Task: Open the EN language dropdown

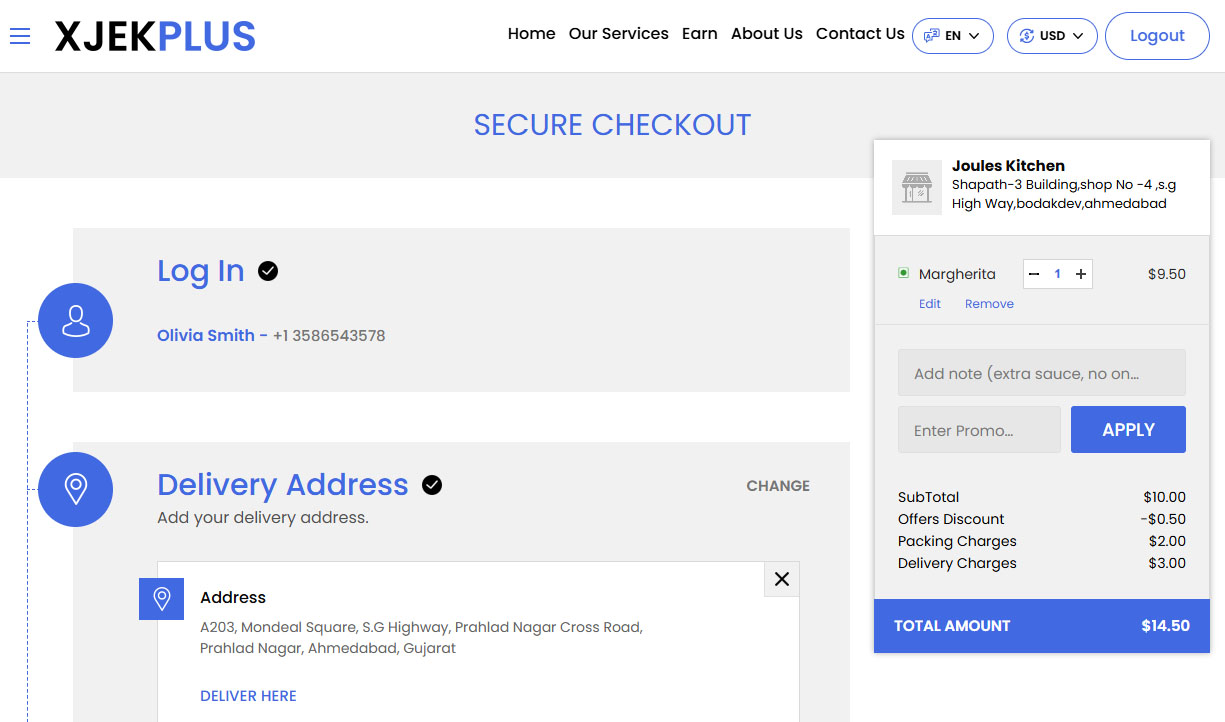Action: (x=952, y=35)
